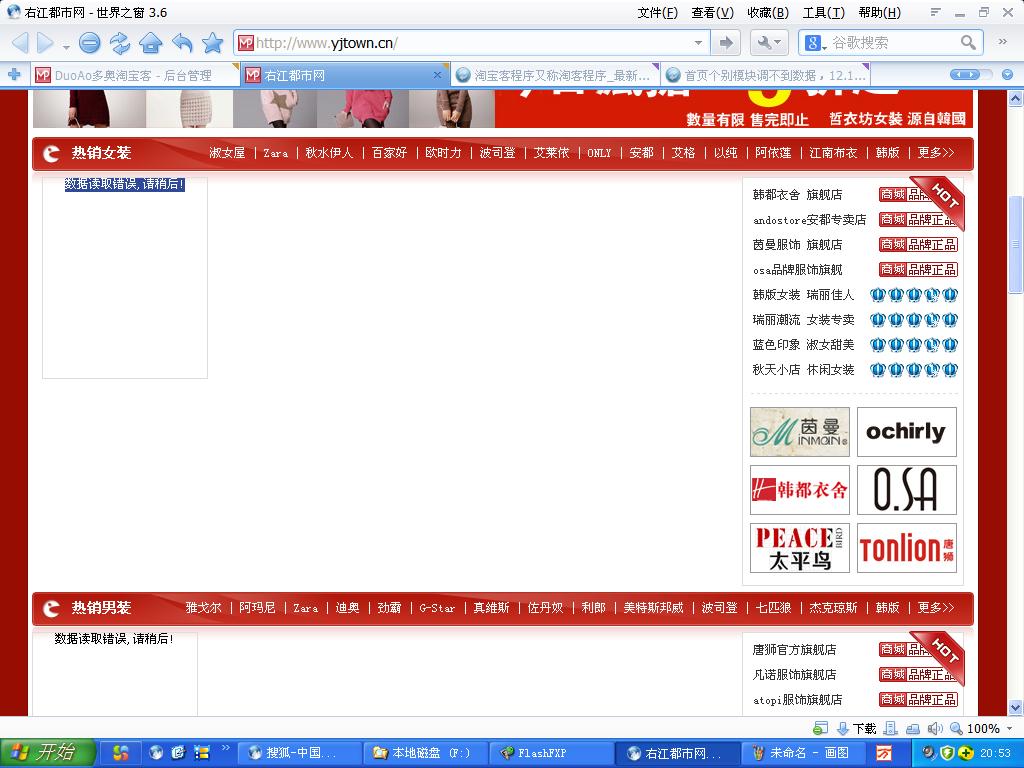Open favorites with the star icon
Image resolution: width=1024 pixels, height=768 pixels.
(212, 43)
